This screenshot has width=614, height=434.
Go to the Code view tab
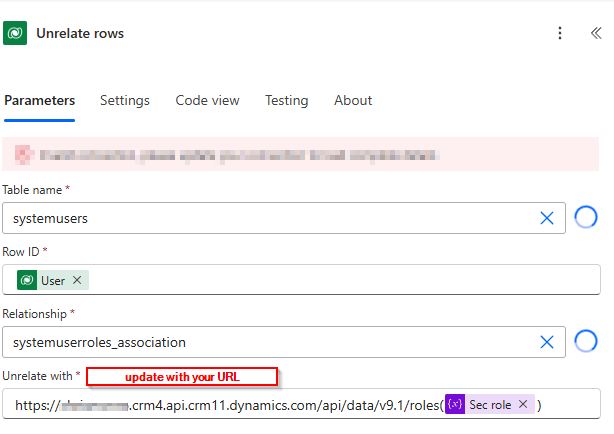click(207, 101)
